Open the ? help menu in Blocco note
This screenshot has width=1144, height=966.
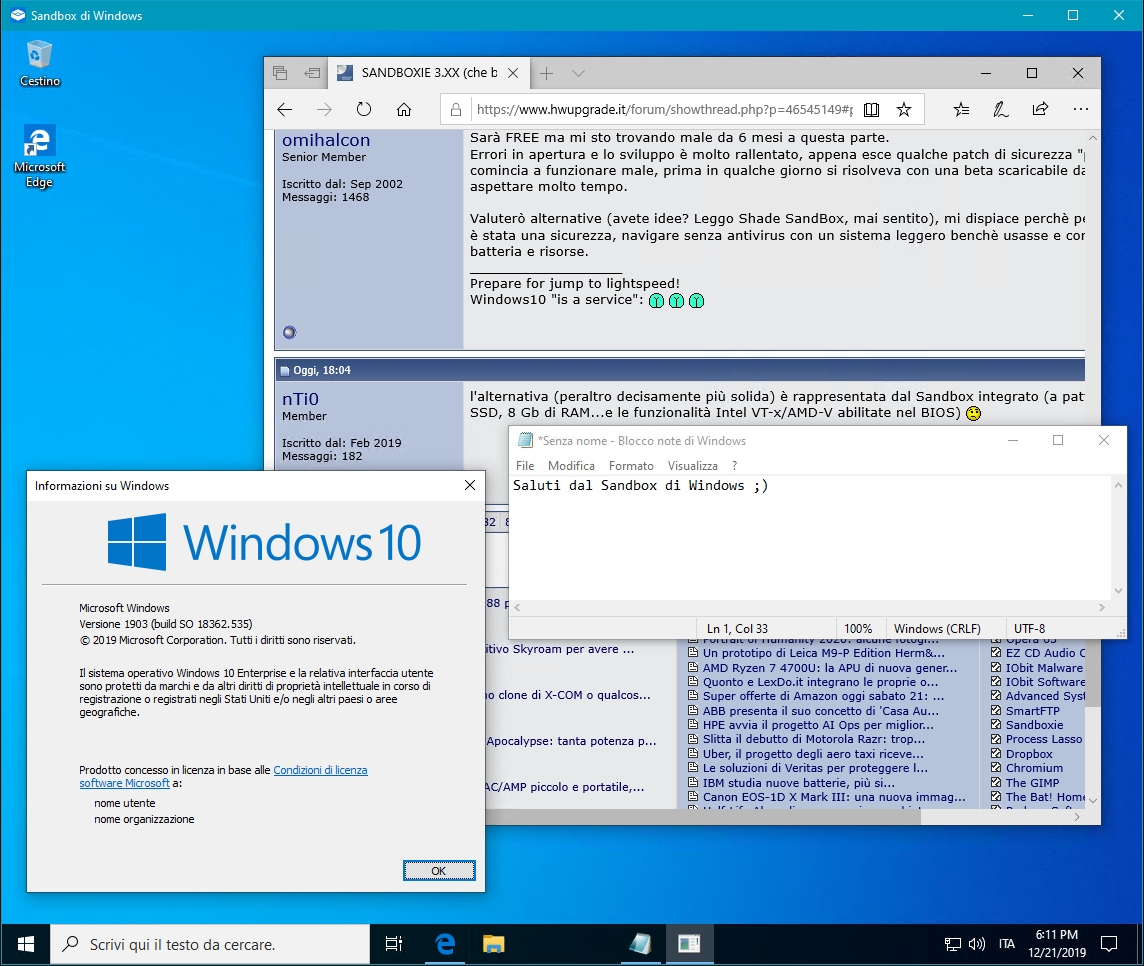click(735, 465)
